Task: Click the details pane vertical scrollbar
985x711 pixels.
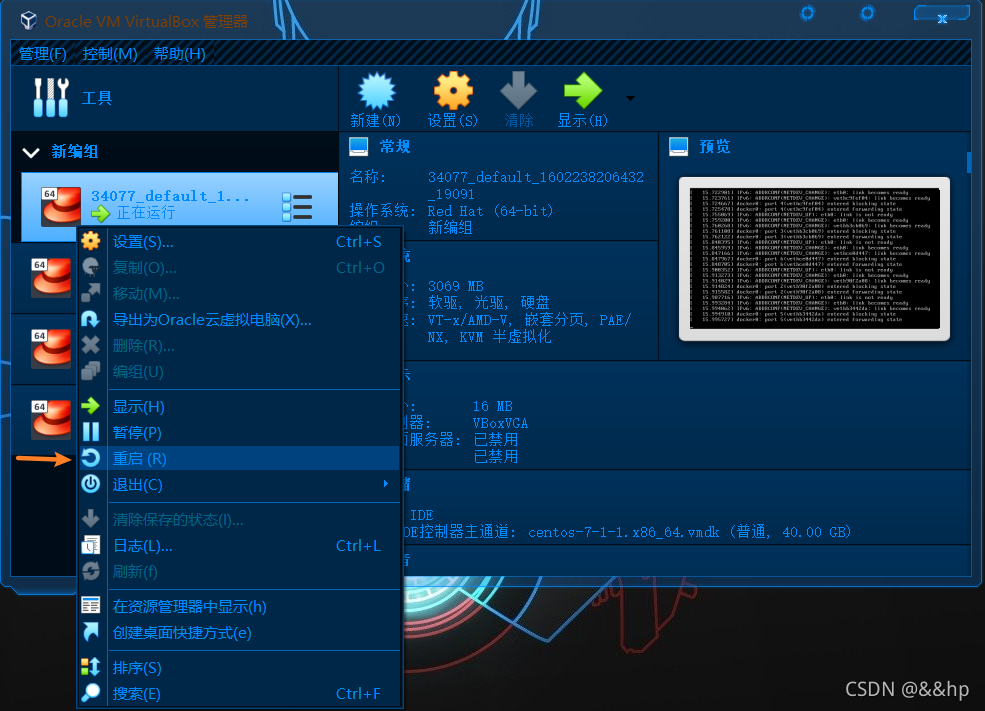Action: (969, 162)
